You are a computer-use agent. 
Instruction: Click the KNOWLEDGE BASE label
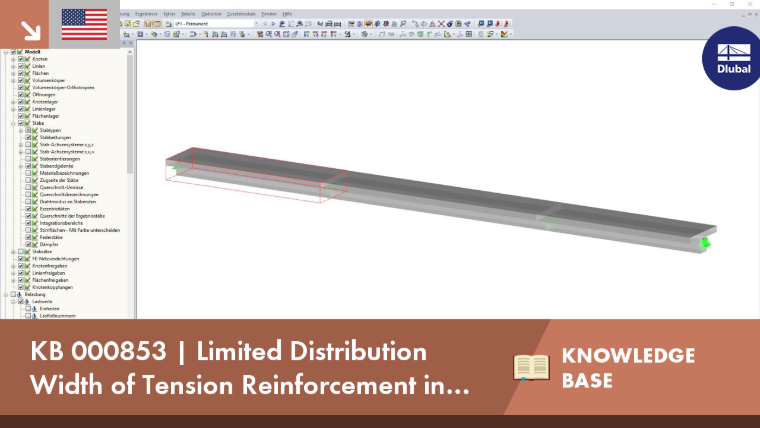pos(628,368)
